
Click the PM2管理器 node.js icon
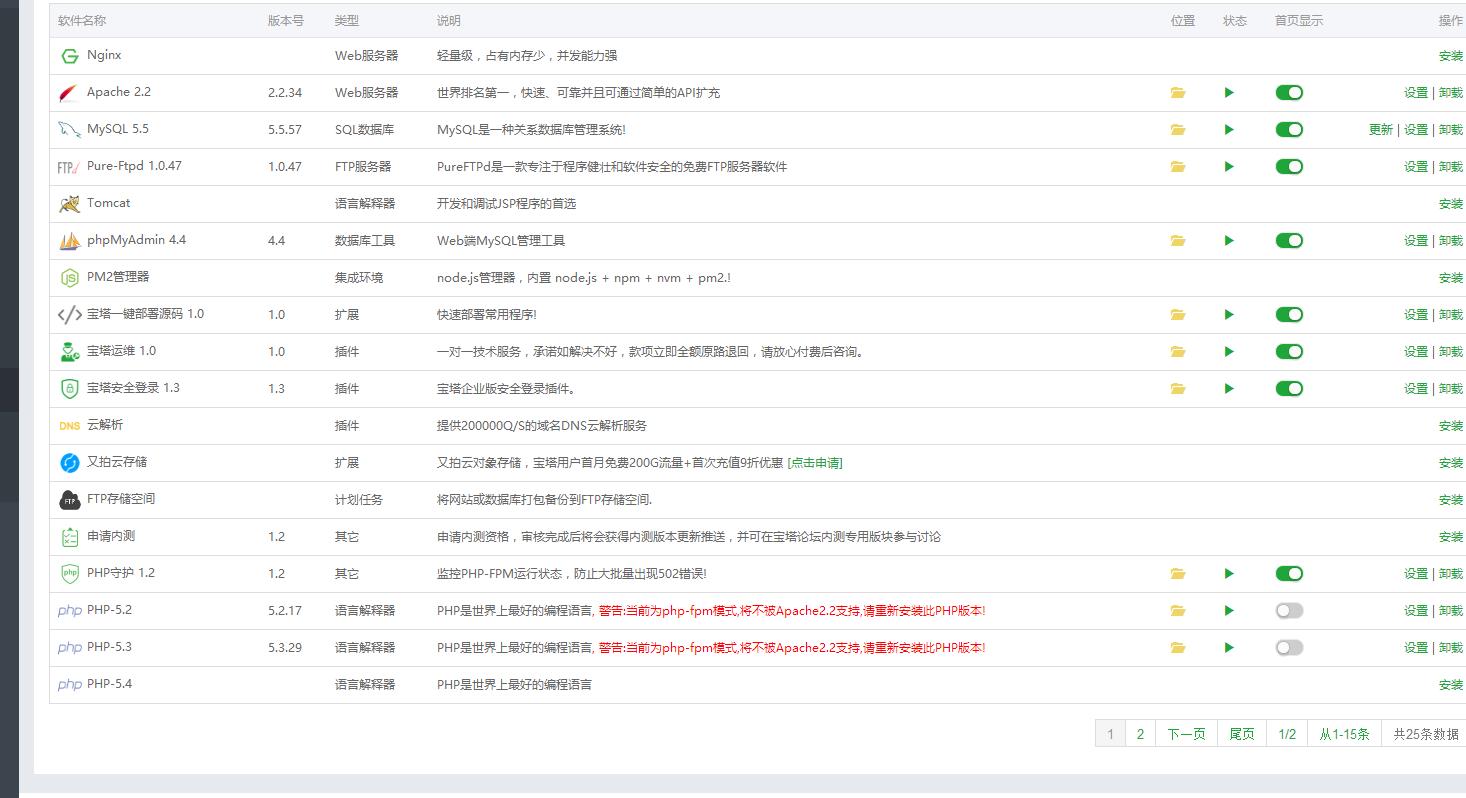pos(69,278)
